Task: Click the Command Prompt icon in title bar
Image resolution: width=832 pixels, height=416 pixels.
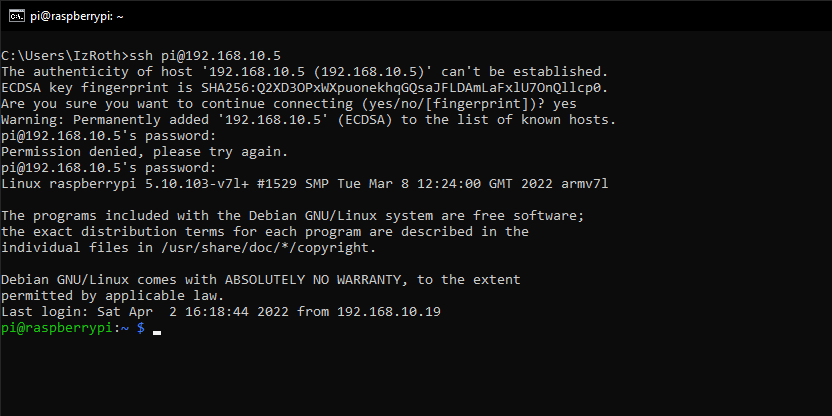Action: (15, 15)
